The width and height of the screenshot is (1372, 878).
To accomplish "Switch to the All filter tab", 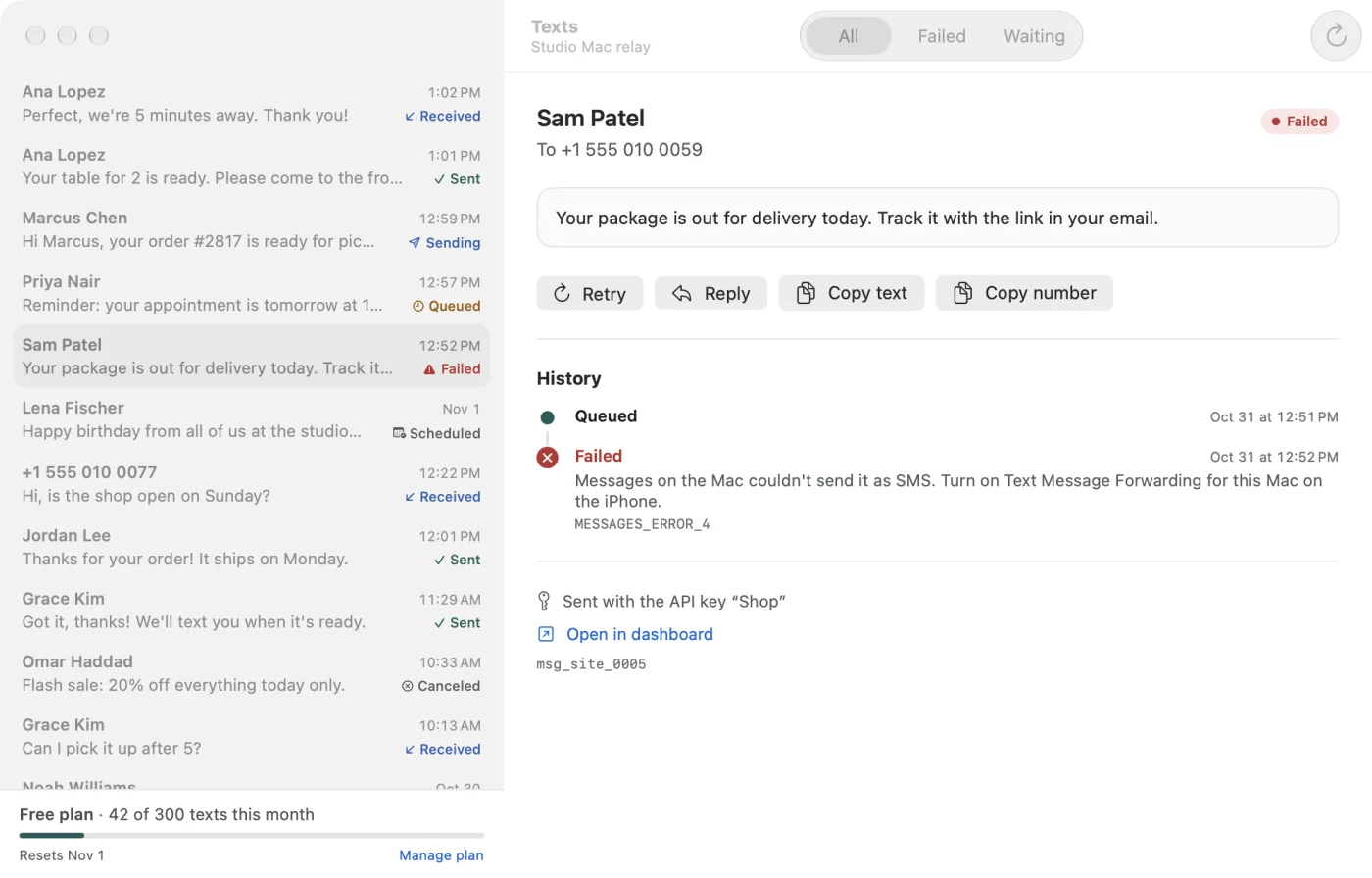I will tap(849, 36).
